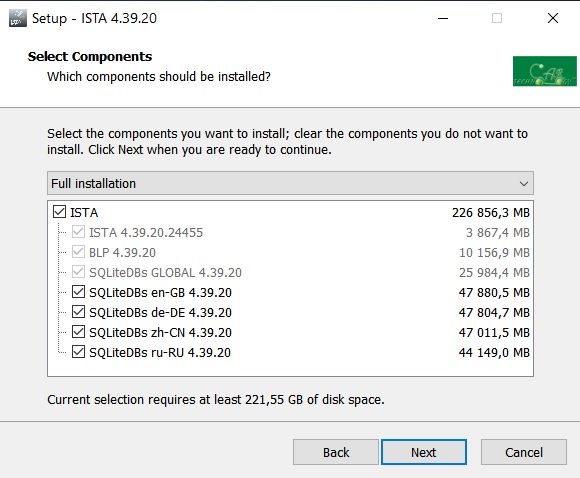Uncheck the top-level ISTA checkbox
The width and height of the screenshot is (580, 478).
(x=60, y=212)
